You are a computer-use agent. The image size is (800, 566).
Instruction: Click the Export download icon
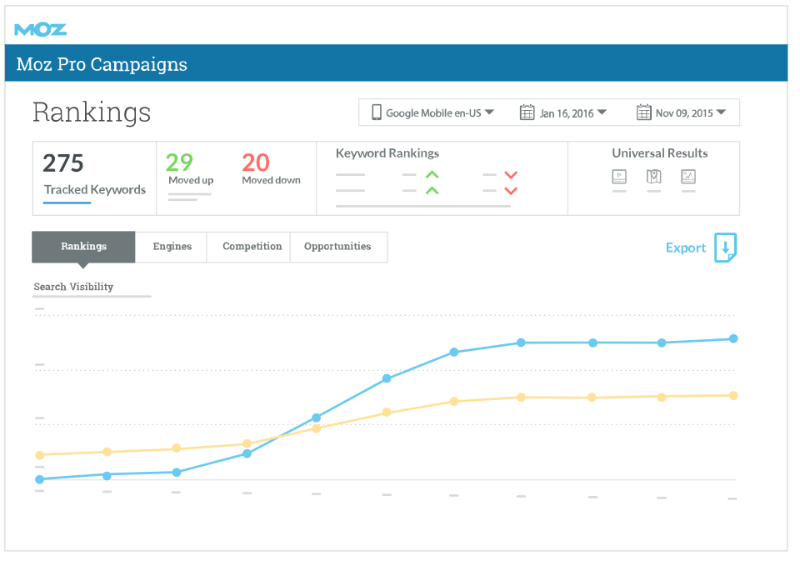click(x=725, y=248)
